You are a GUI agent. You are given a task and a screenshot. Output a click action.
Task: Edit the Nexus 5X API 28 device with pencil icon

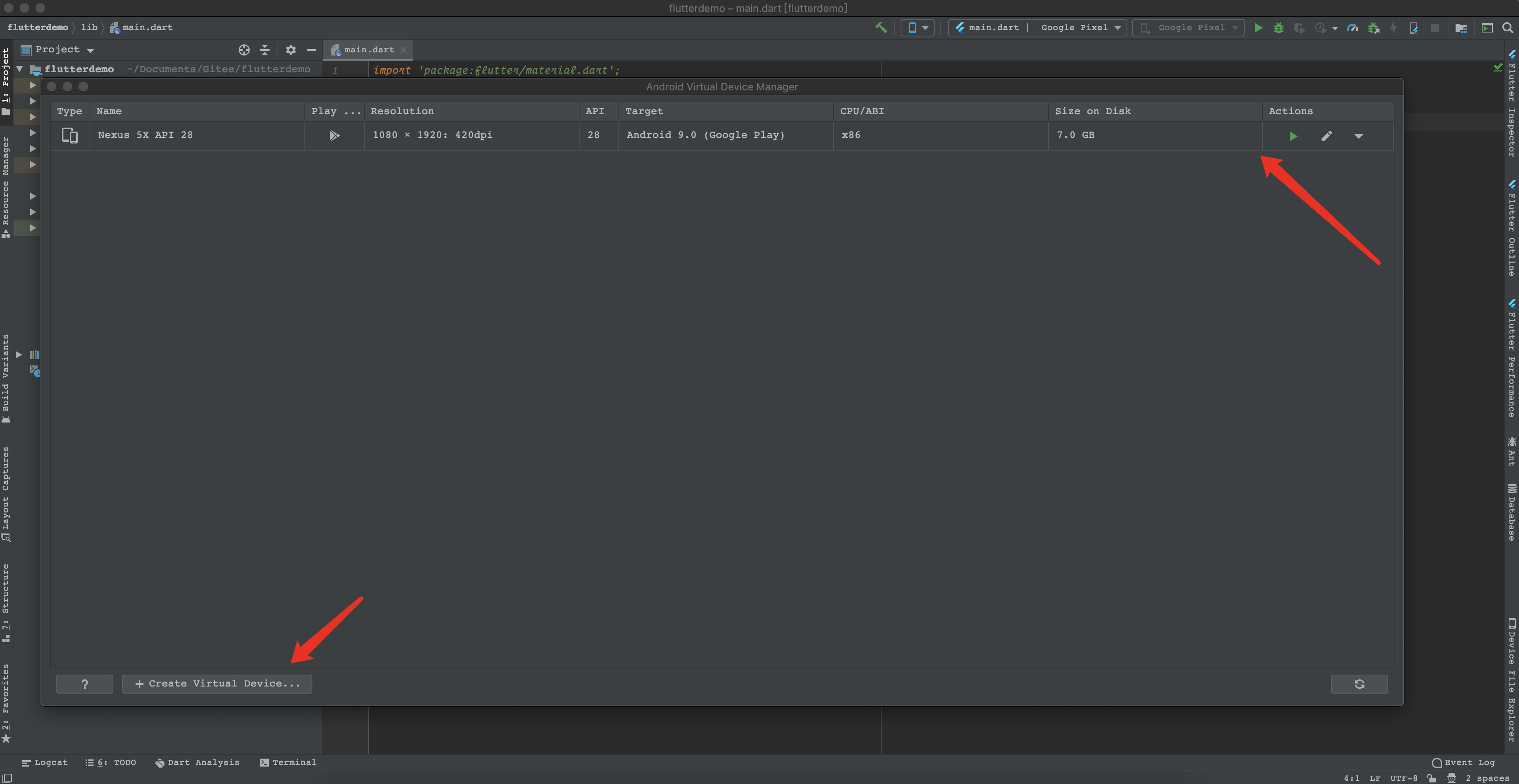pos(1326,136)
